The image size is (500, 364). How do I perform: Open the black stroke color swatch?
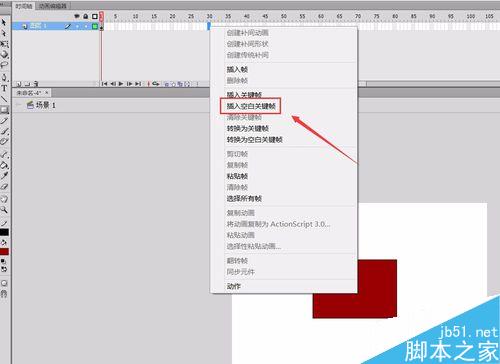pyautogui.click(x=4, y=232)
